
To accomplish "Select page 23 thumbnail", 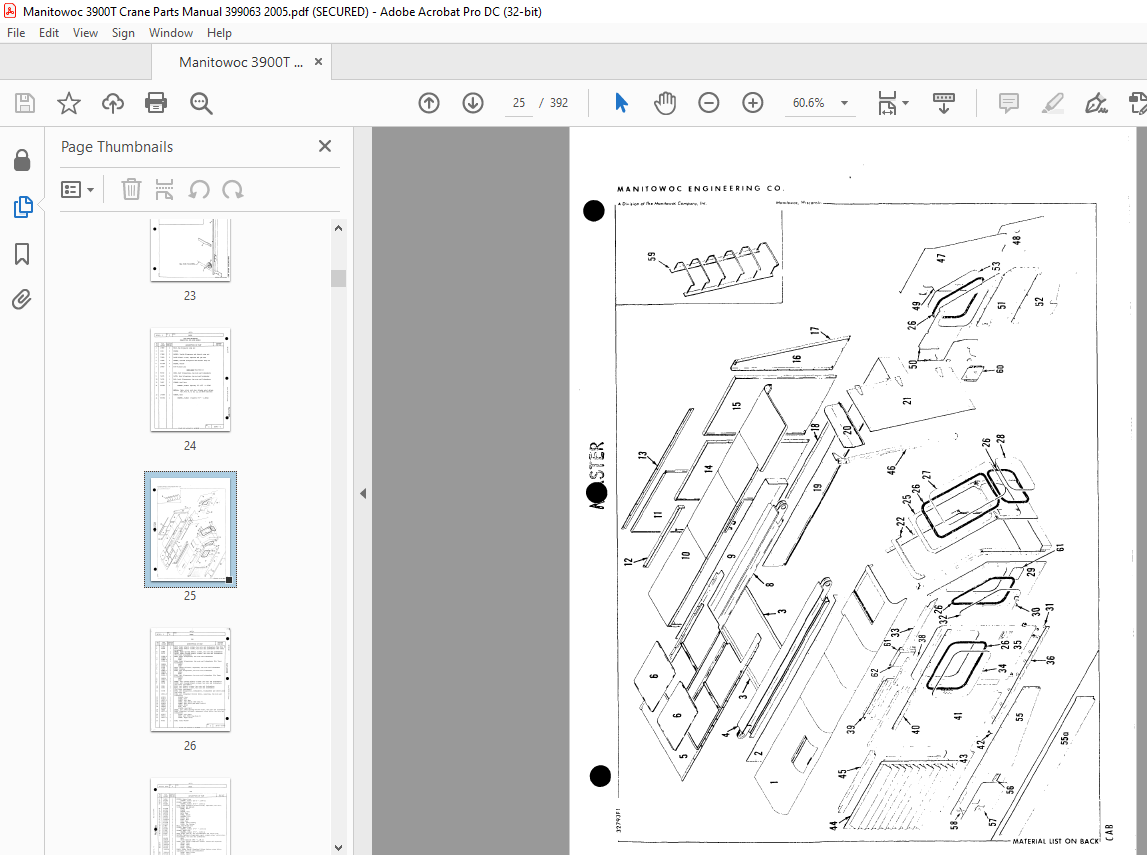I will [x=190, y=251].
